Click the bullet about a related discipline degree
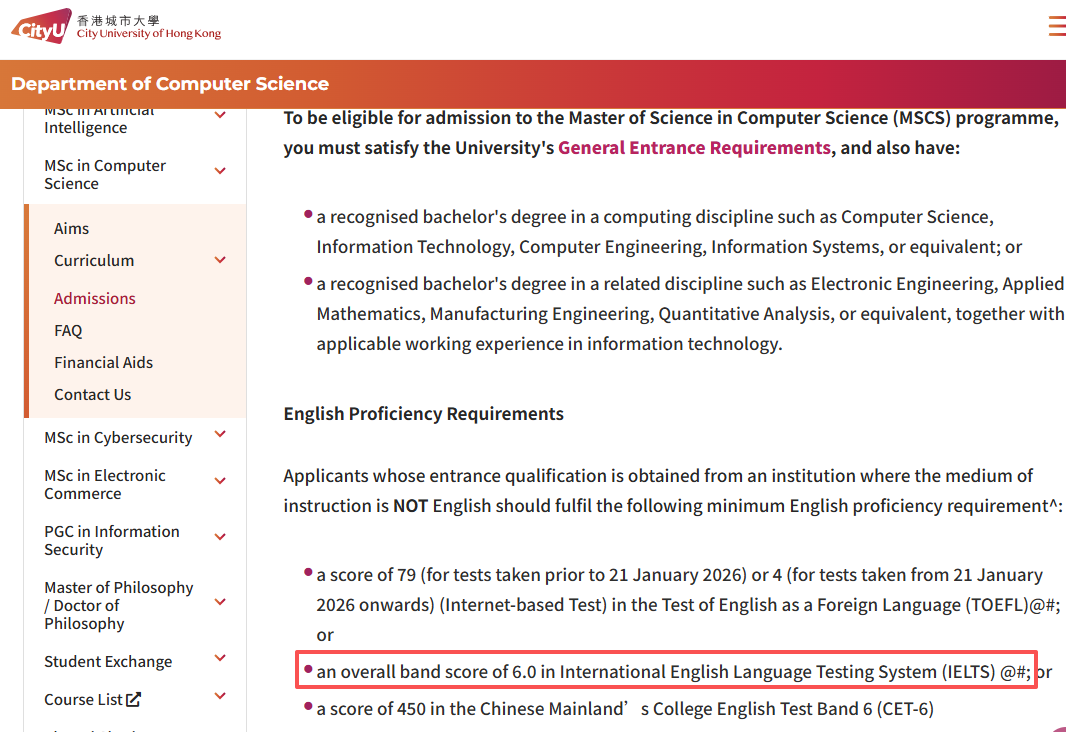Image resolution: width=1066 pixels, height=732 pixels. (690, 313)
